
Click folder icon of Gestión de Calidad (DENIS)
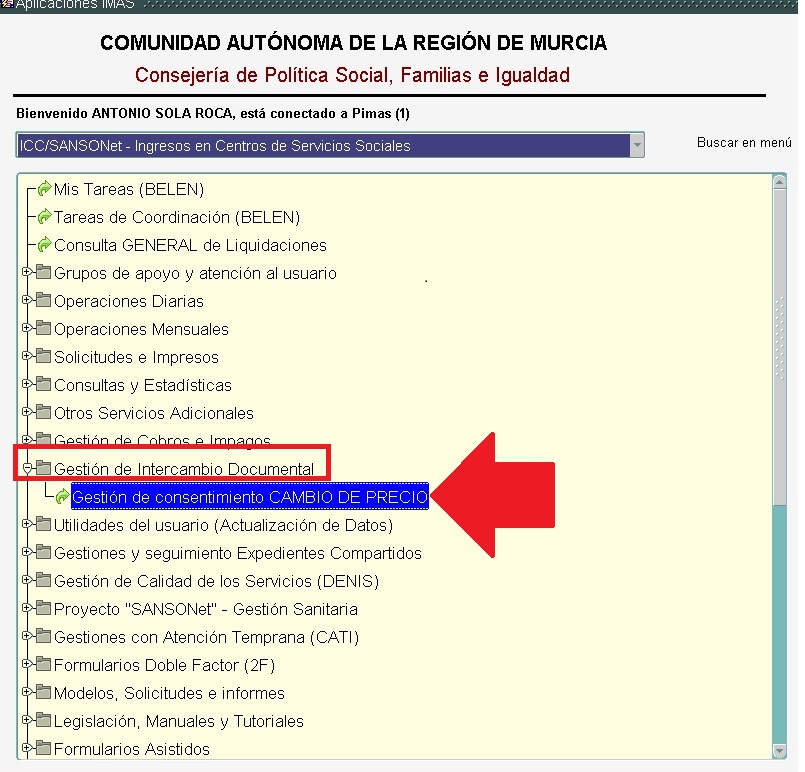tap(43, 581)
